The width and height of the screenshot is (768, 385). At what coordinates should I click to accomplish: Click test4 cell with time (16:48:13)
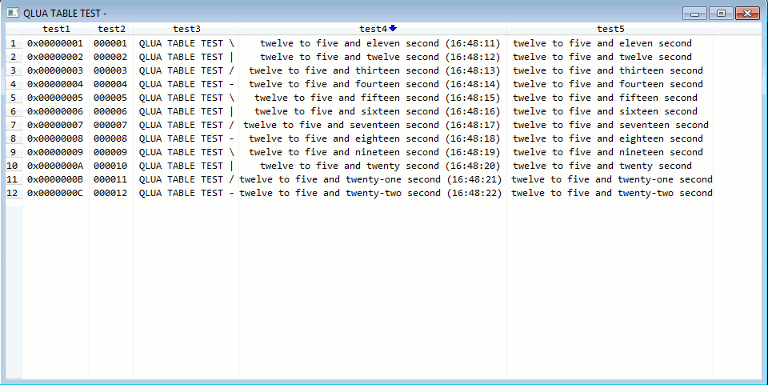coord(372,71)
